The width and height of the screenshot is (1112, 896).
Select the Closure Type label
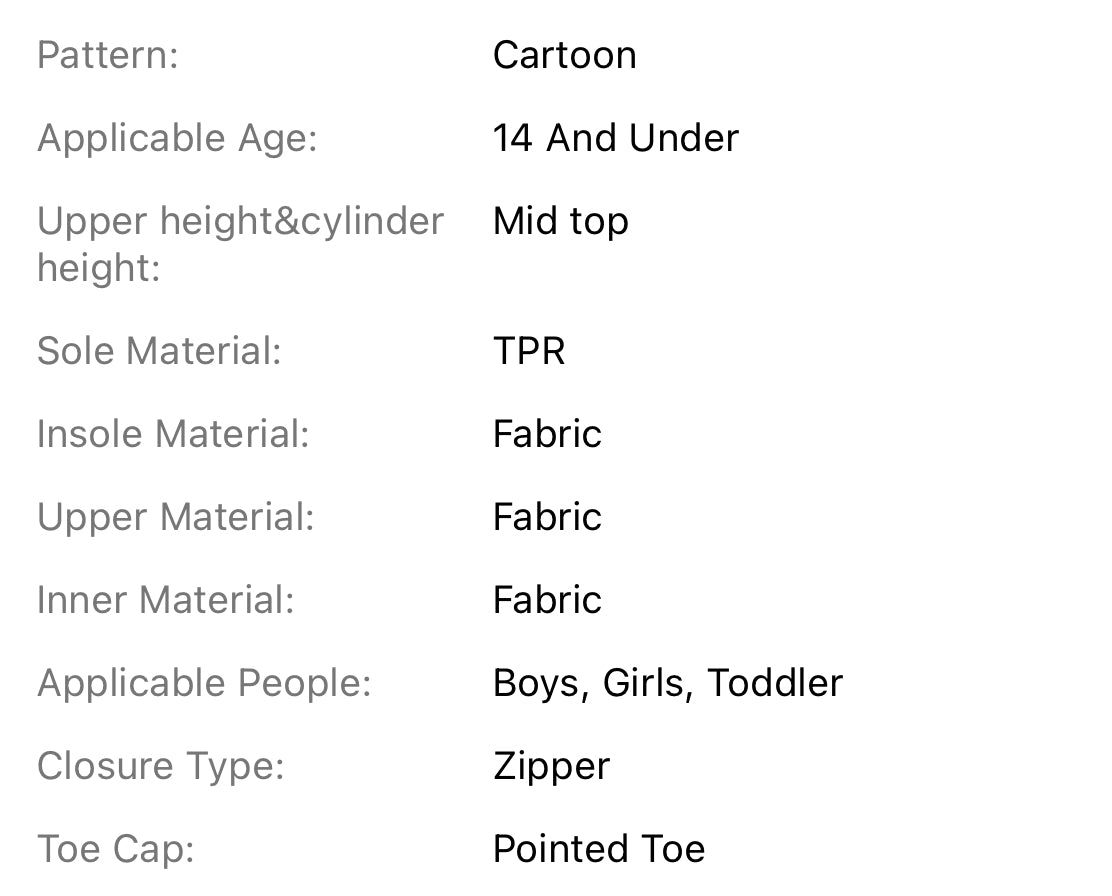pyautogui.click(x=160, y=767)
